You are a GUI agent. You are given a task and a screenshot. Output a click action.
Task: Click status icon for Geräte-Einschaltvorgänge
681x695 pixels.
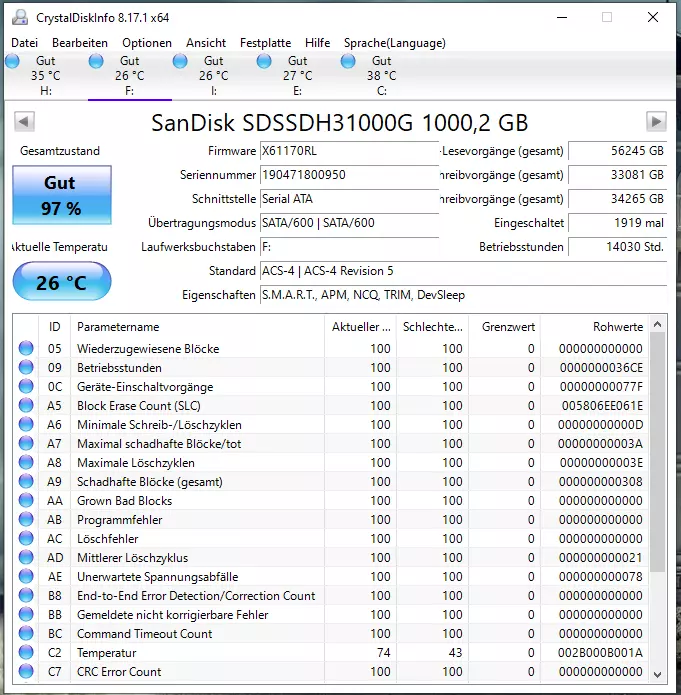[x=26, y=387]
